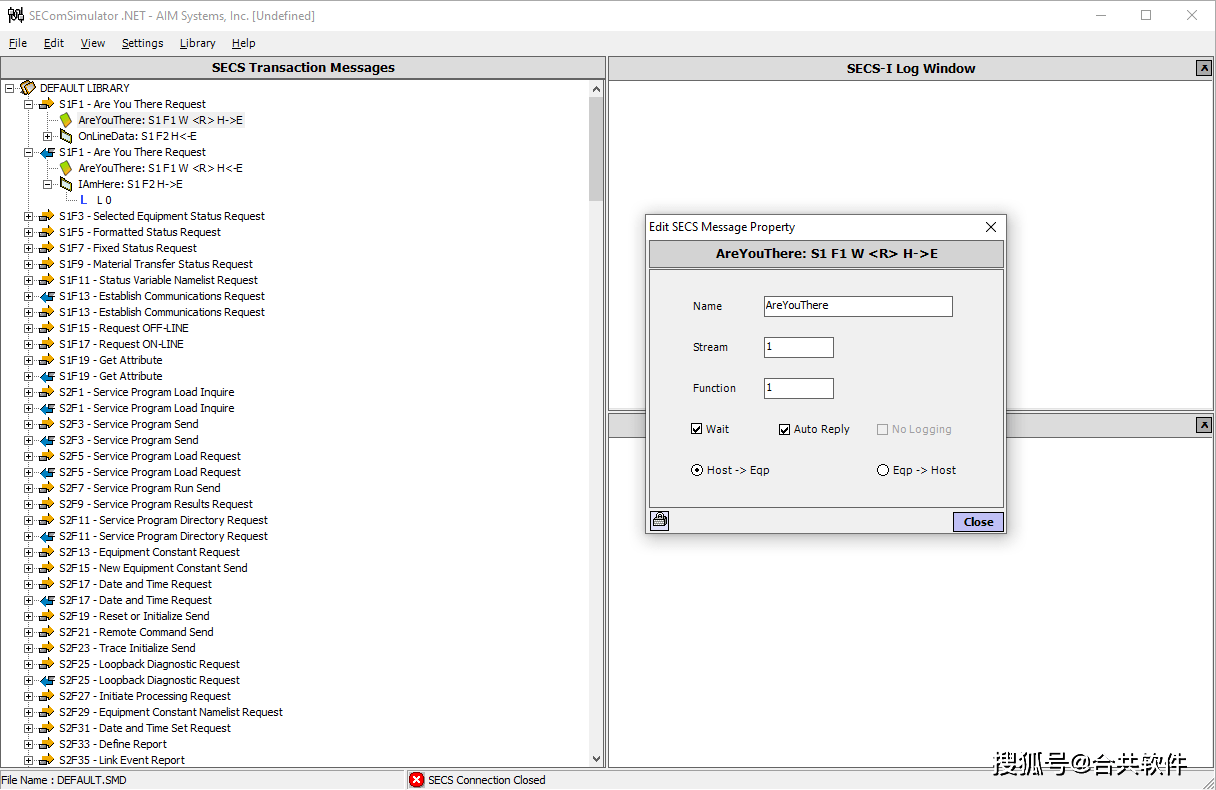
Task: Collapse the IAmHere S1F2 tree node
Action: pos(48,184)
